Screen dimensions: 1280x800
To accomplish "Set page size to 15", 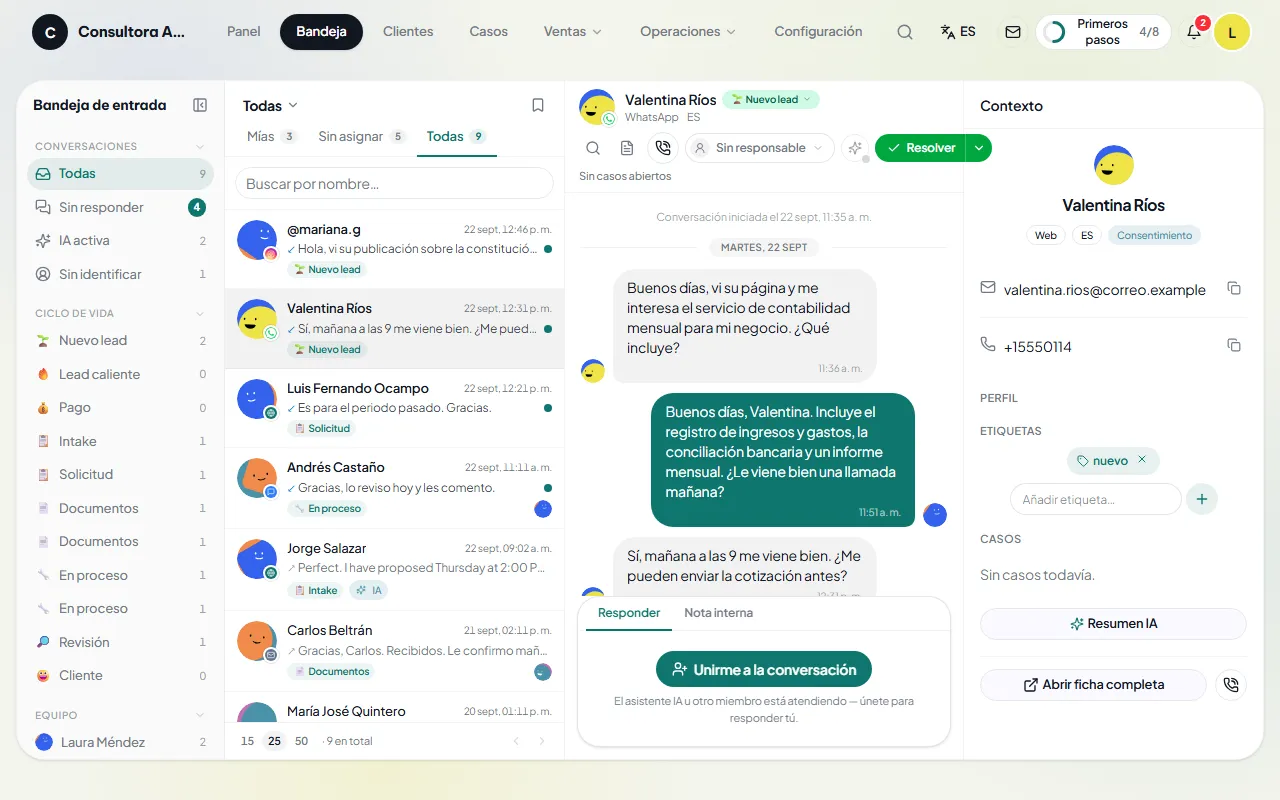I will pos(248,741).
